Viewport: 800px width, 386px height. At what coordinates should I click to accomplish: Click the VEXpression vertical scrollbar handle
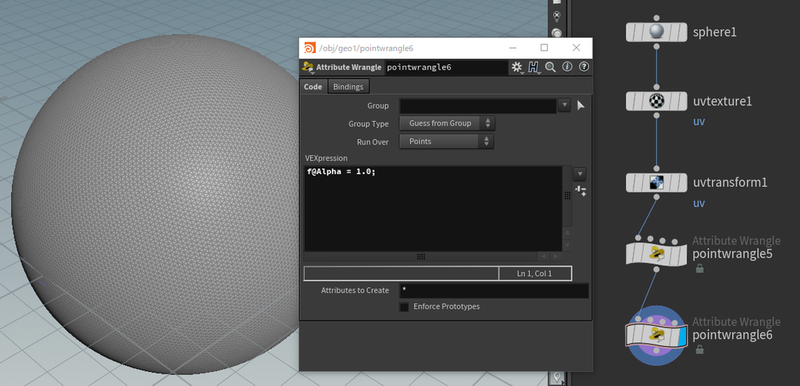(567, 196)
